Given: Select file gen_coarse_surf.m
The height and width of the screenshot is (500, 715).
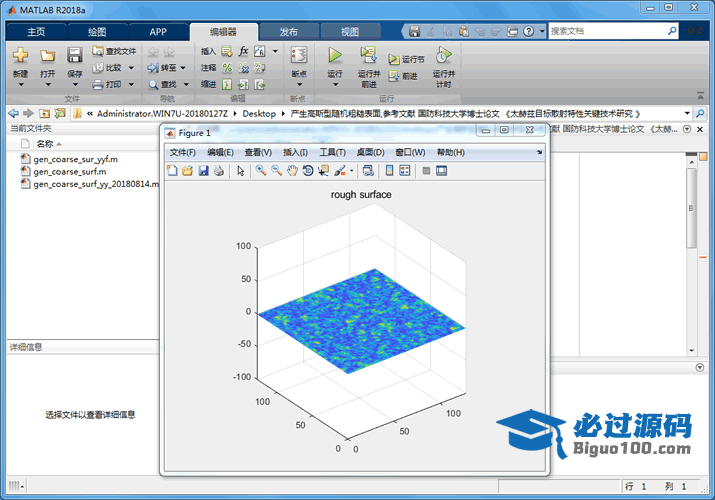Looking at the screenshot, I should click(x=69, y=171).
